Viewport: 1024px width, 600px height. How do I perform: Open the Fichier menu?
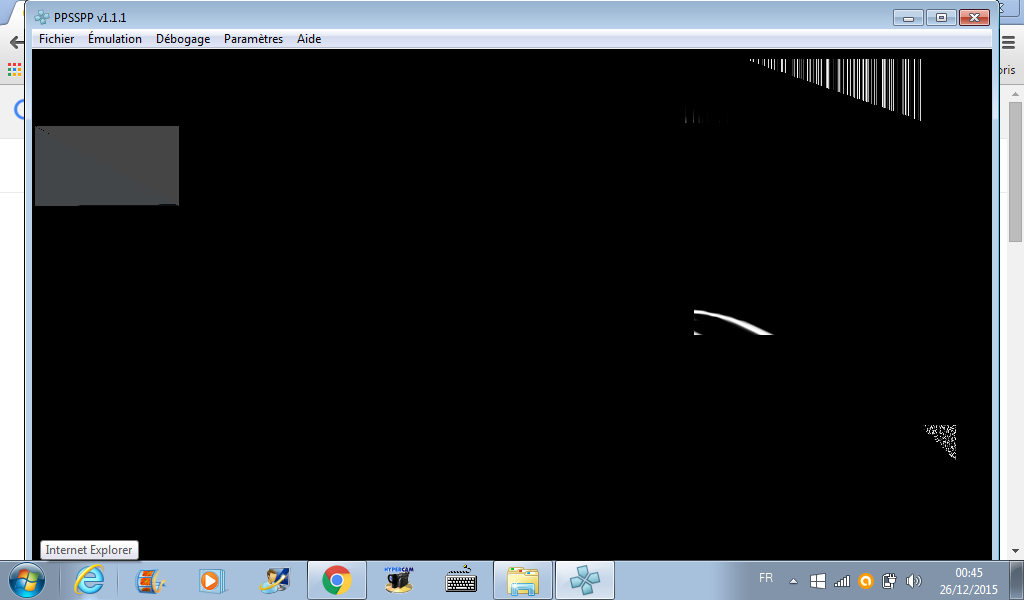(x=56, y=39)
